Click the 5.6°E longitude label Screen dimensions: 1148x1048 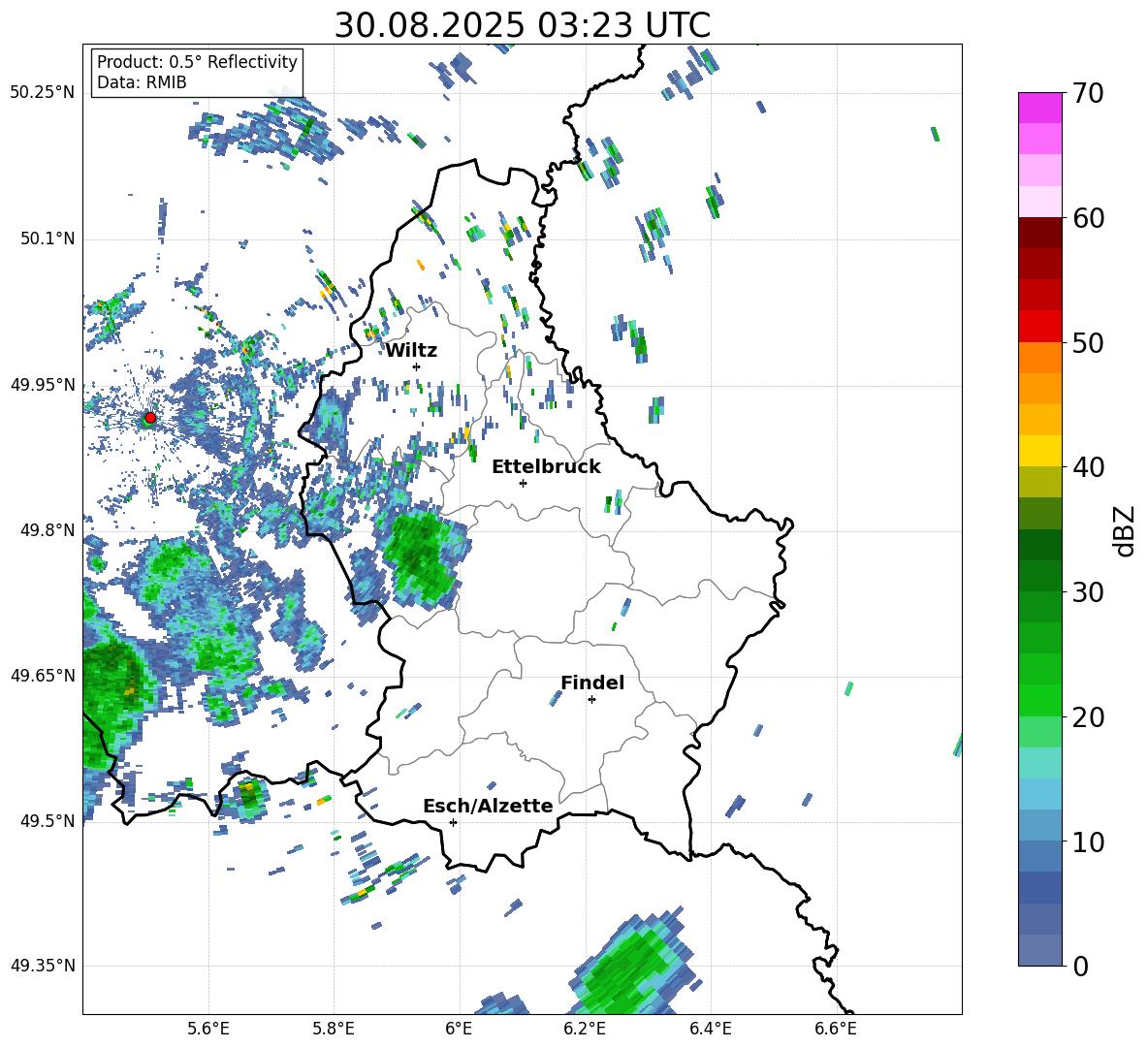(208, 1029)
